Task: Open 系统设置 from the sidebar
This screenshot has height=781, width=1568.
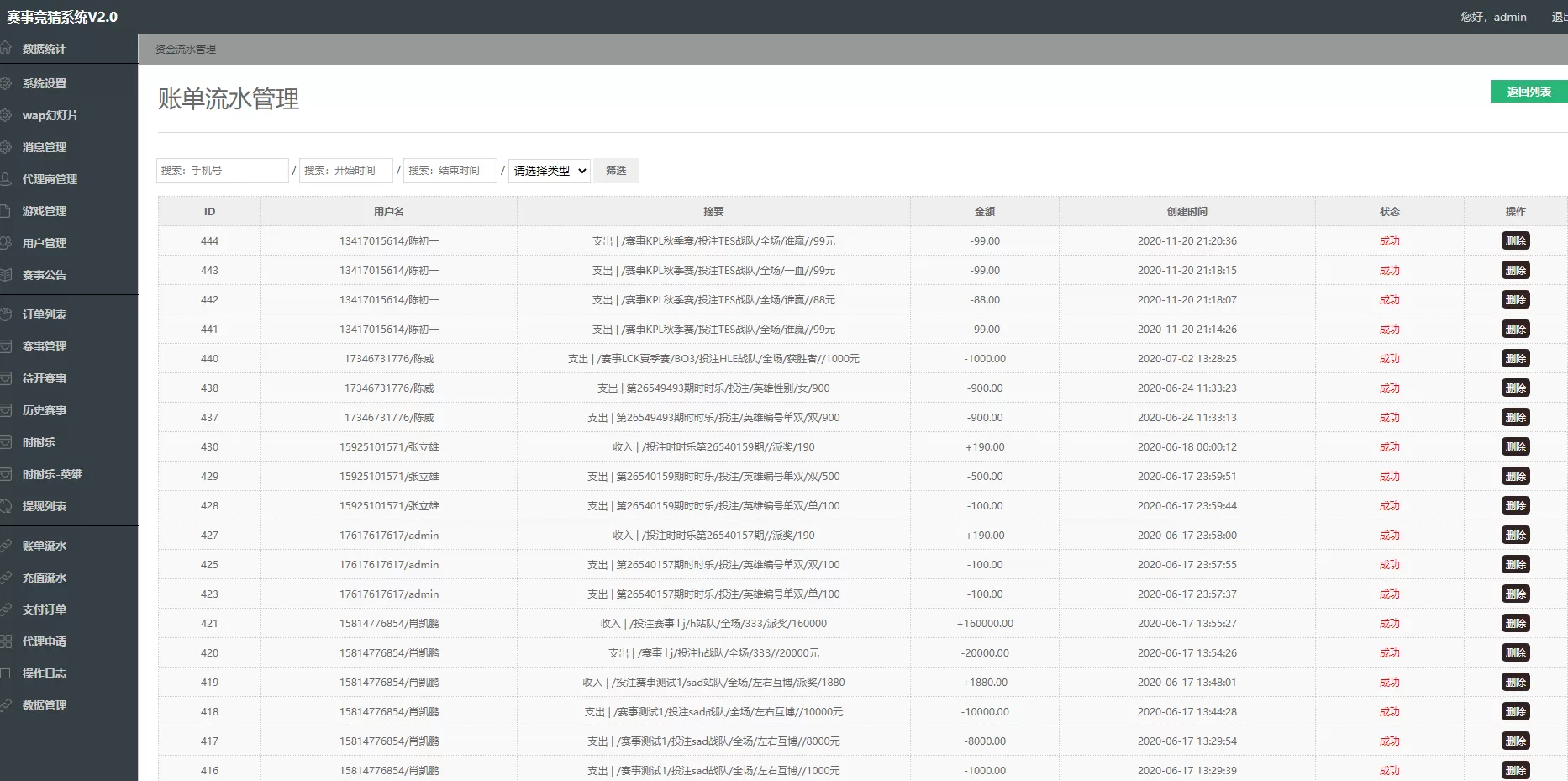Action: [x=43, y=83]
